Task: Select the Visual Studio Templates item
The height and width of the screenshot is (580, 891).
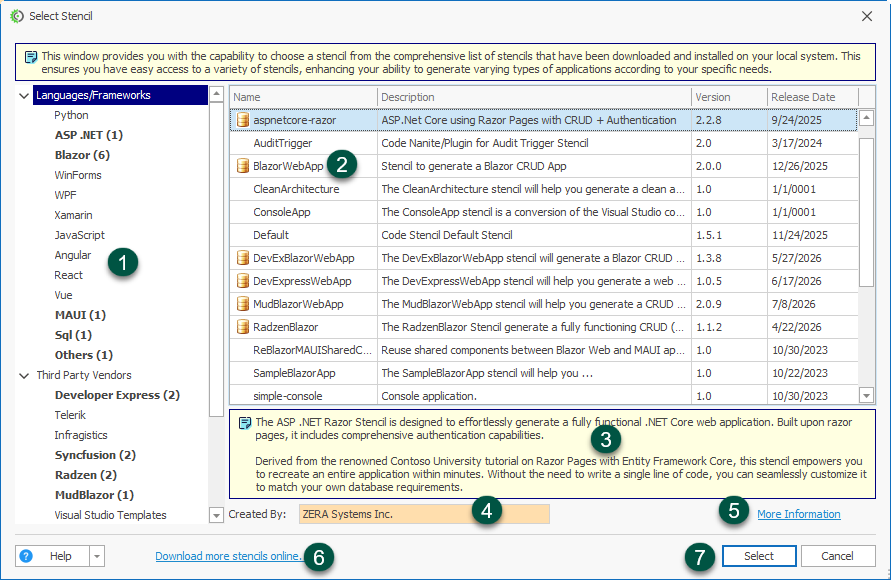Action: (x=110, y=515)
